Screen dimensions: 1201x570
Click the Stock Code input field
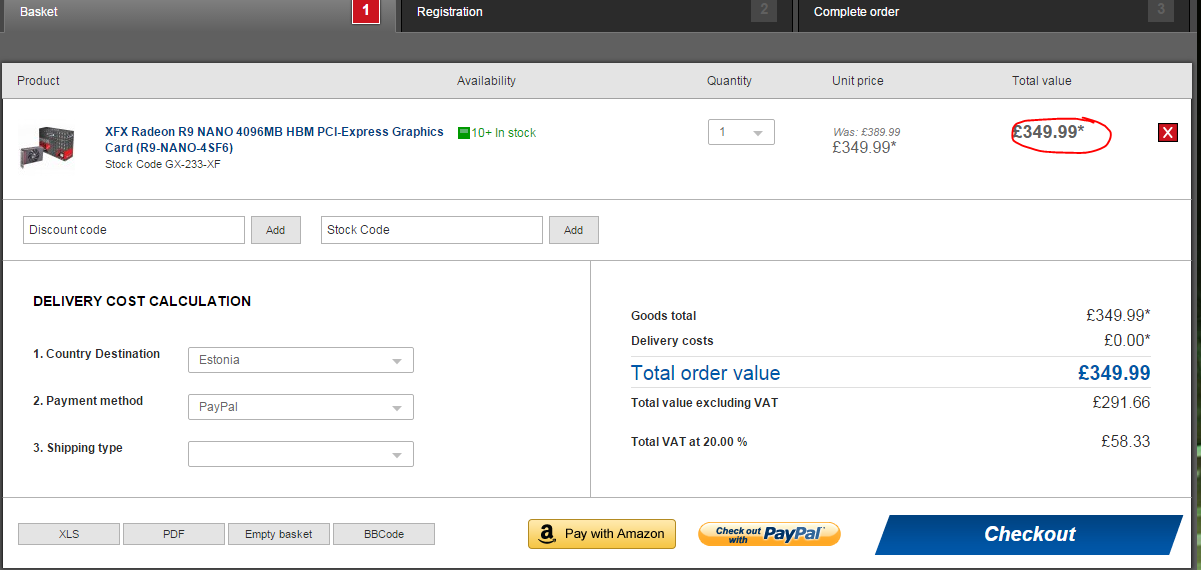432,230
